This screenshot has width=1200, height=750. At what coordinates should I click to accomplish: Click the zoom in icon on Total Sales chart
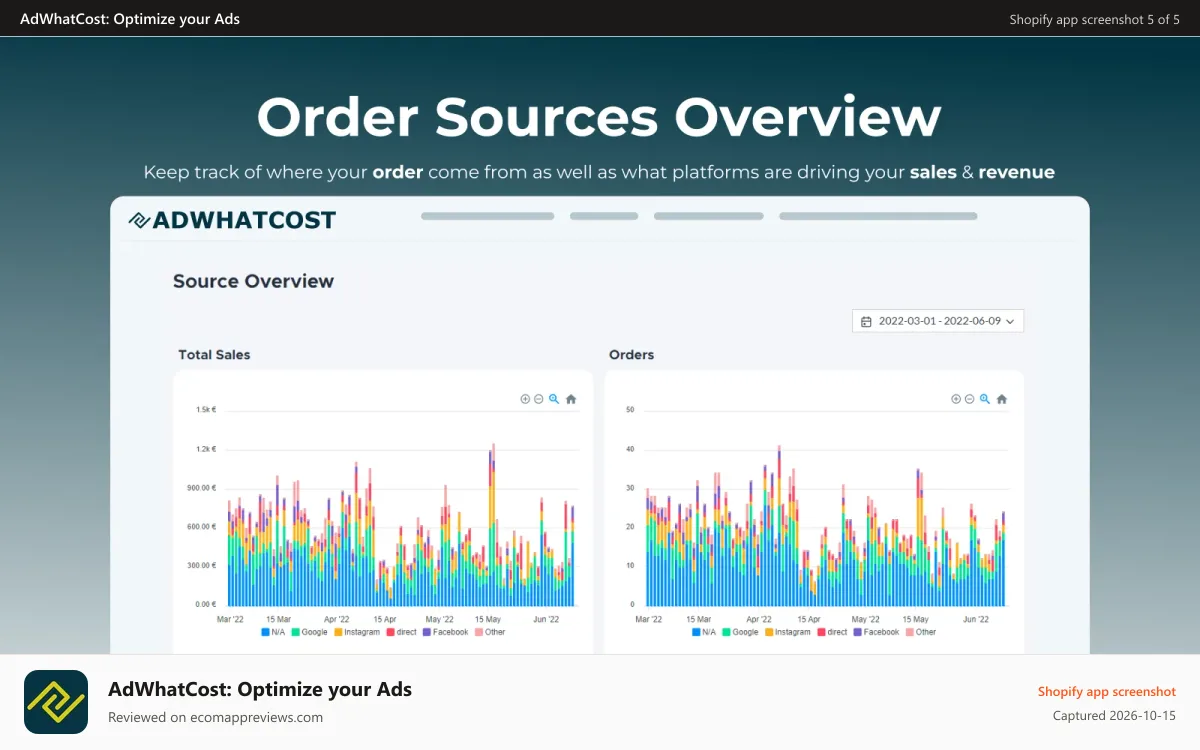point(525,399)
